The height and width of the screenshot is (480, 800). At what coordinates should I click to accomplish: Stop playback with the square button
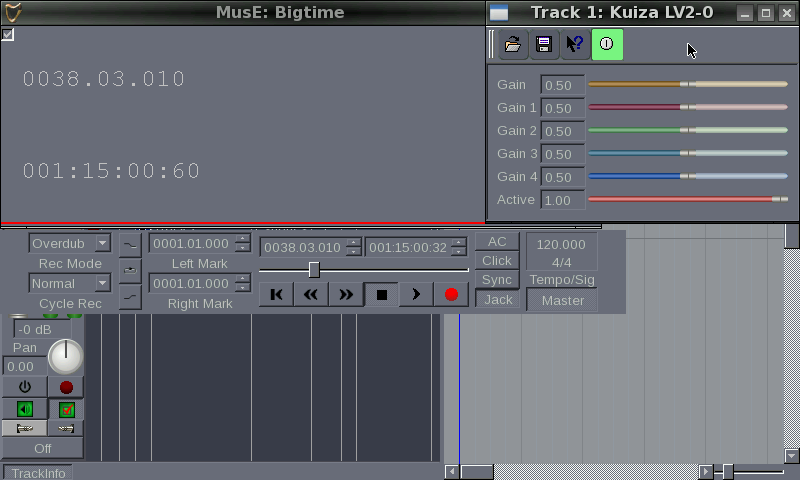(x=381, y=294)
